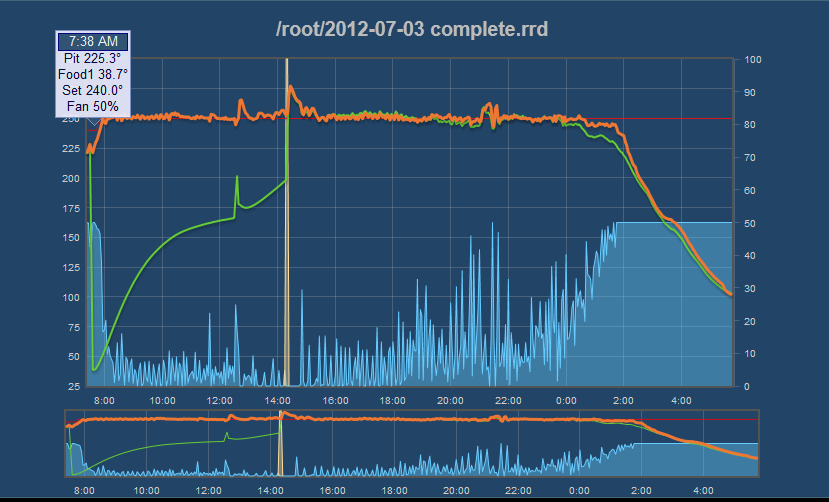Click the white marker in the overview strip

pyautogui.click(x=281, y=440)
